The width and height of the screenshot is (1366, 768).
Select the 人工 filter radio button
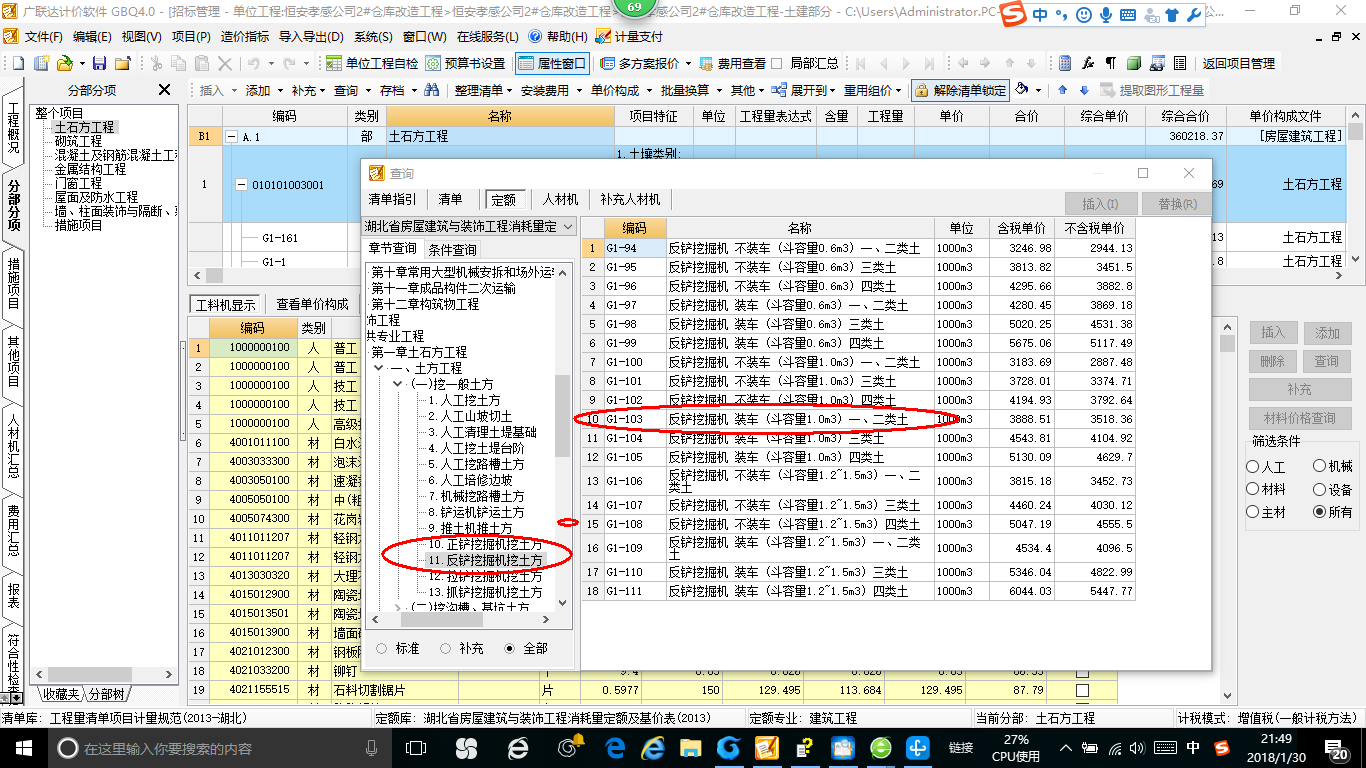pyautogui.click(x=1253, y=467)
